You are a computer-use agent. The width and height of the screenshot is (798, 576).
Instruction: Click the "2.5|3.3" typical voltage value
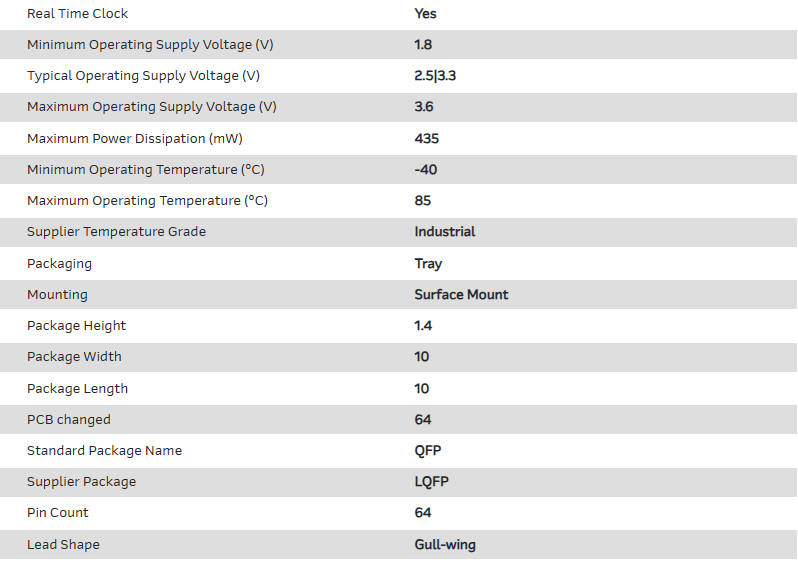435,76
